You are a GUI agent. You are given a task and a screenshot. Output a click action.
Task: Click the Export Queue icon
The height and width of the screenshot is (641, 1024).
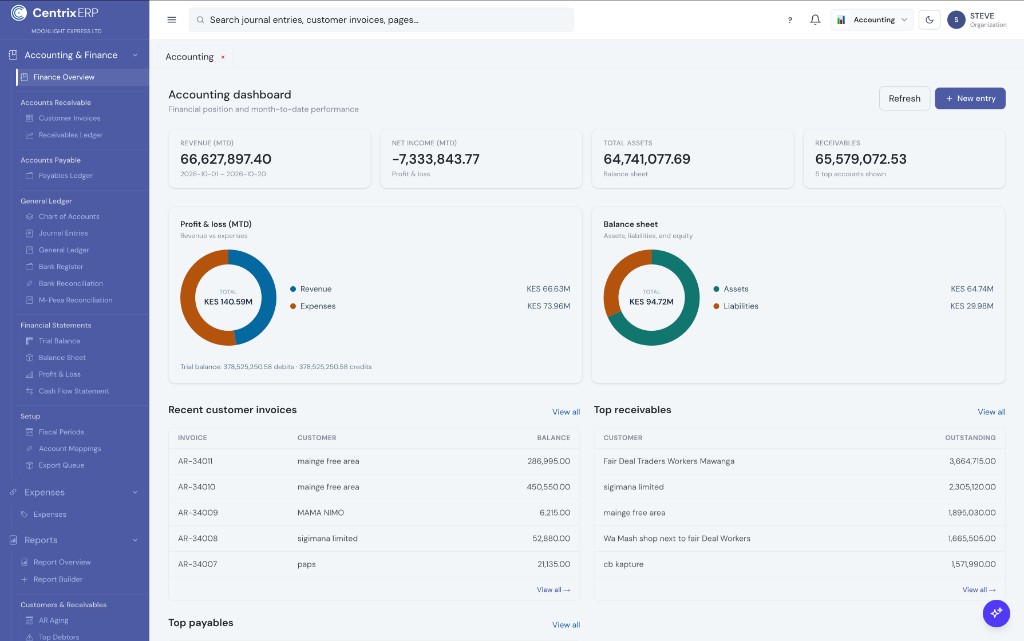point(29,465)
